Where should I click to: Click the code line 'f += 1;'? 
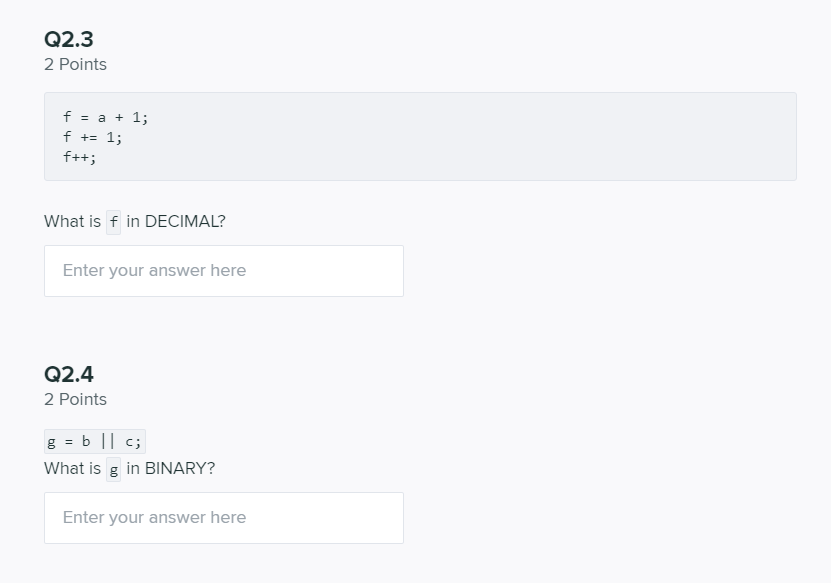[92, 137]
